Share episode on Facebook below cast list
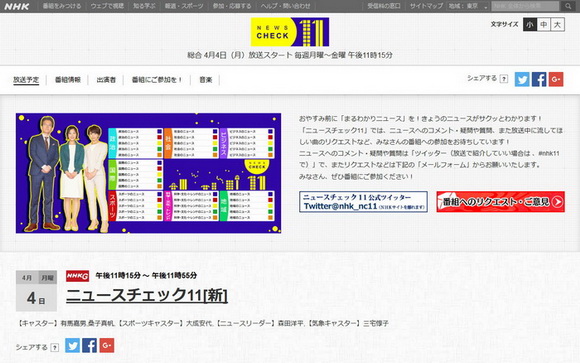Screen dimensions: 580x363 click(90, 345)
